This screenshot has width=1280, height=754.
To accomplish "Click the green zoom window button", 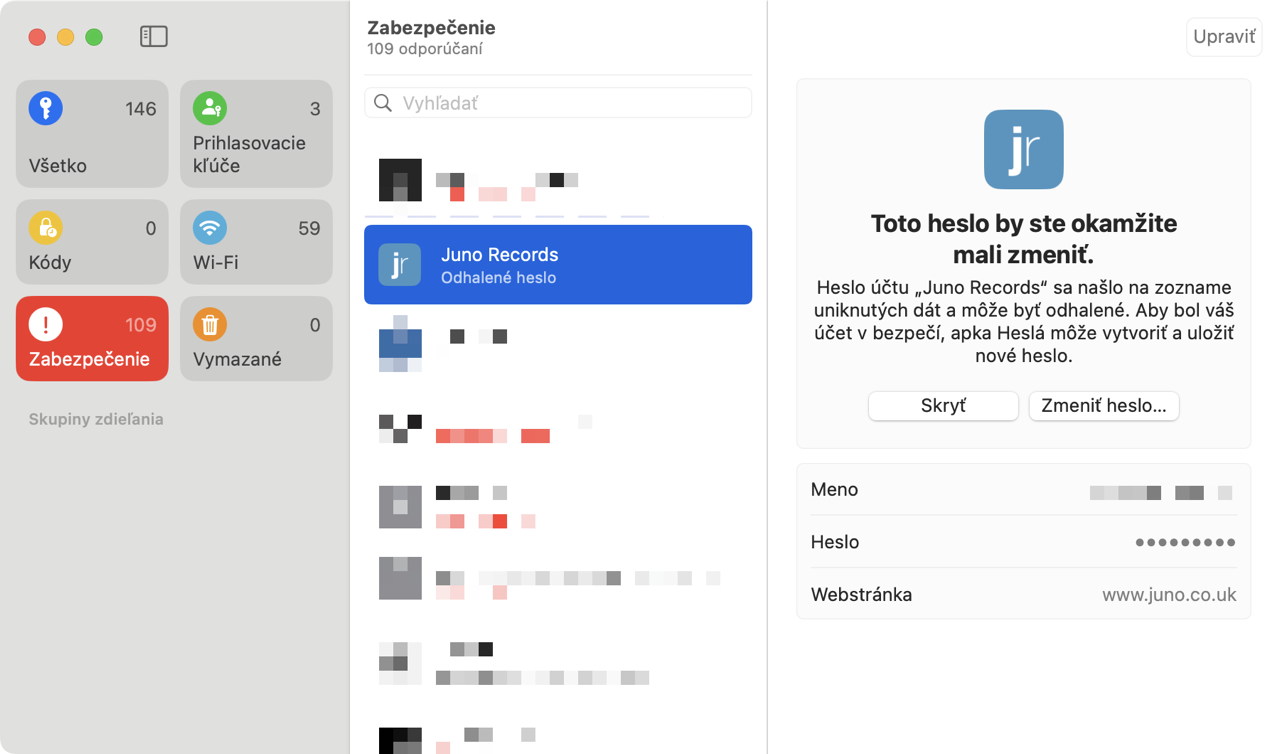I will coord(94,37).
